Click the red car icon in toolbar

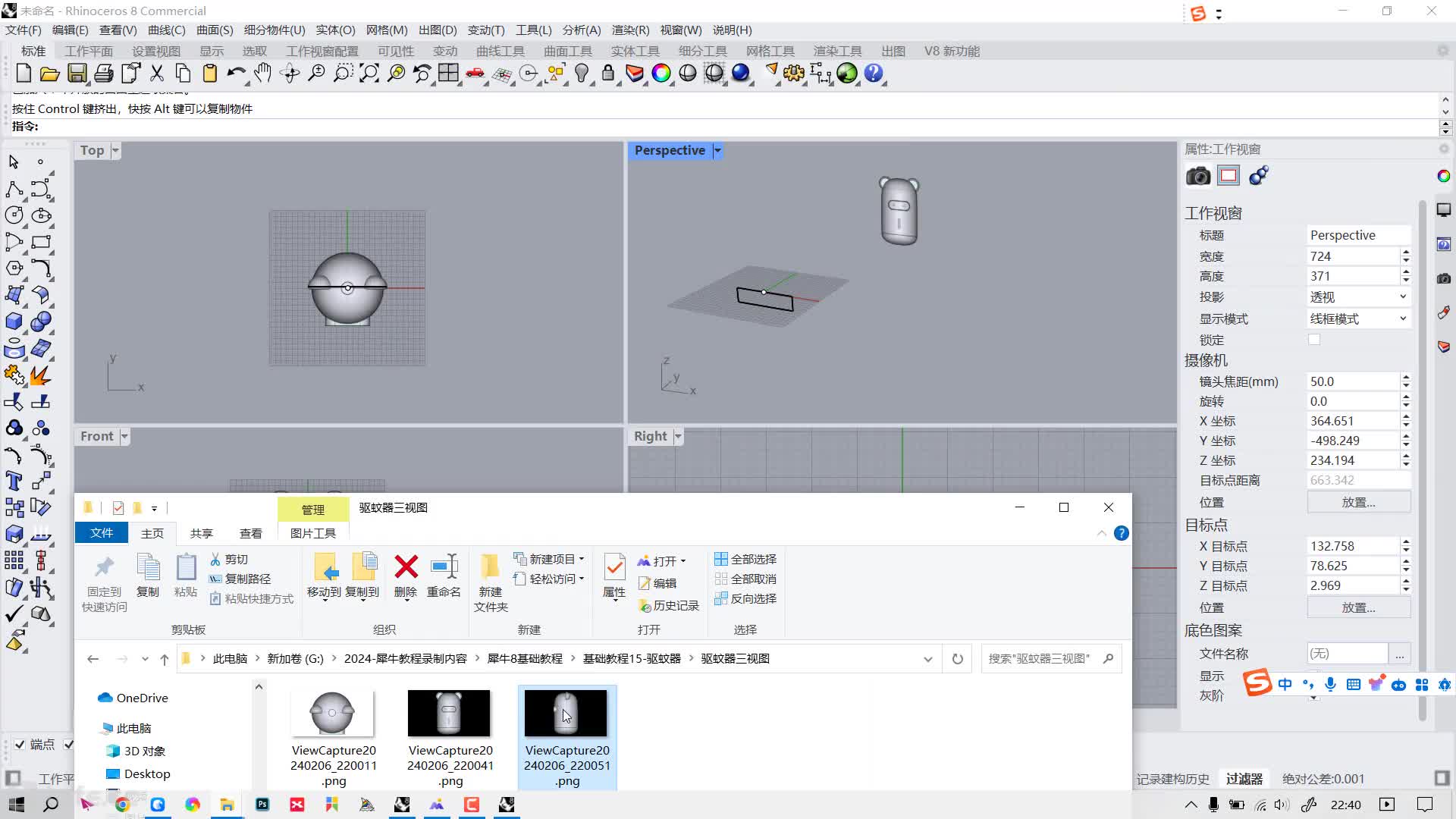coord(475,73)
